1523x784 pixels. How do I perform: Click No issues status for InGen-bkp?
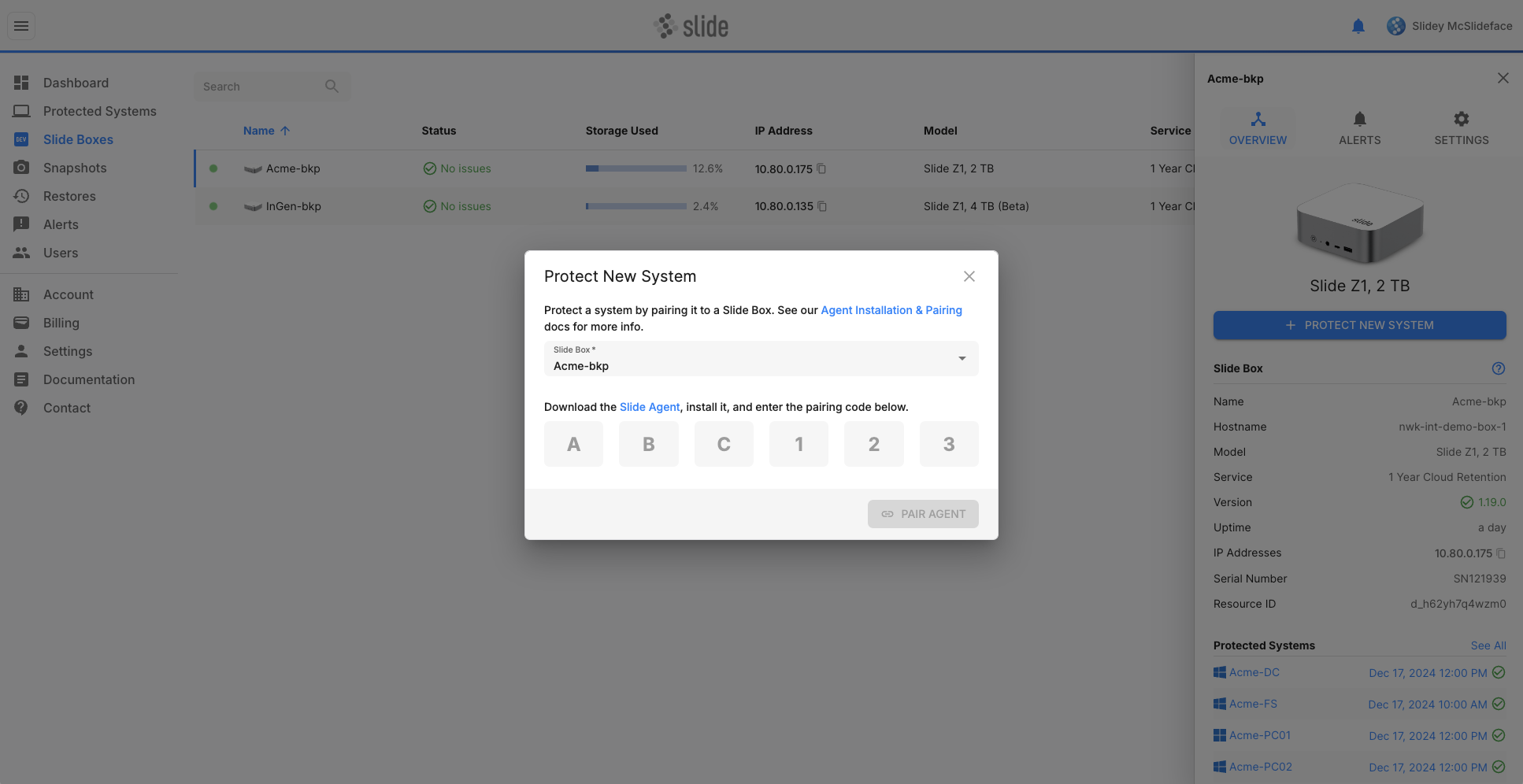click(x=457, y=206)
